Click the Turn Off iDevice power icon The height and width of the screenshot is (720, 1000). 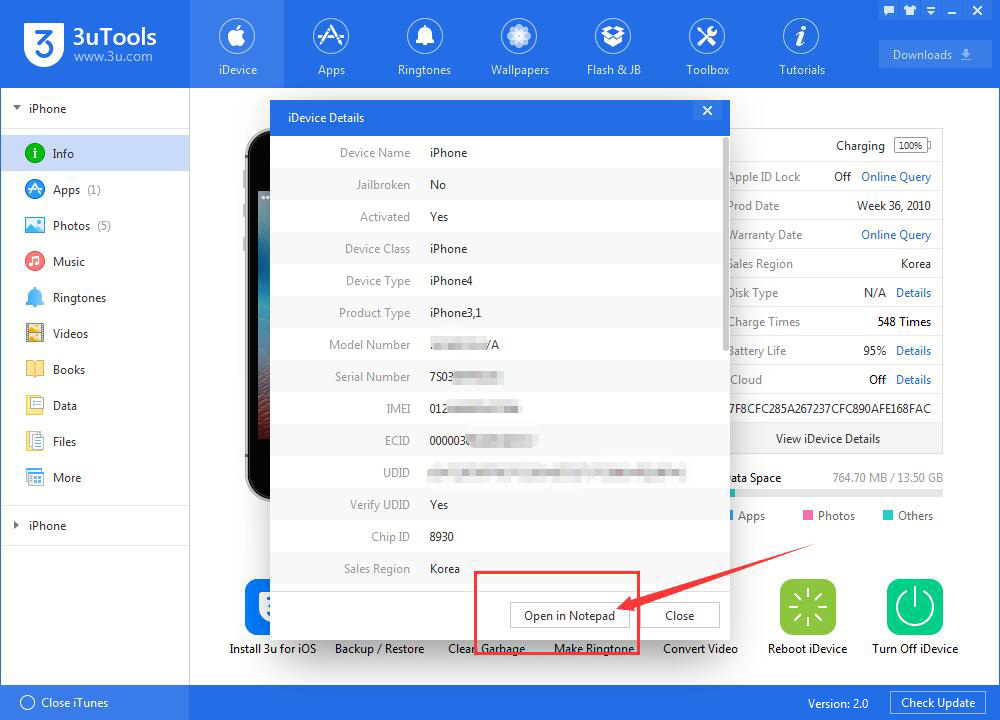click(x=915, y=606)
